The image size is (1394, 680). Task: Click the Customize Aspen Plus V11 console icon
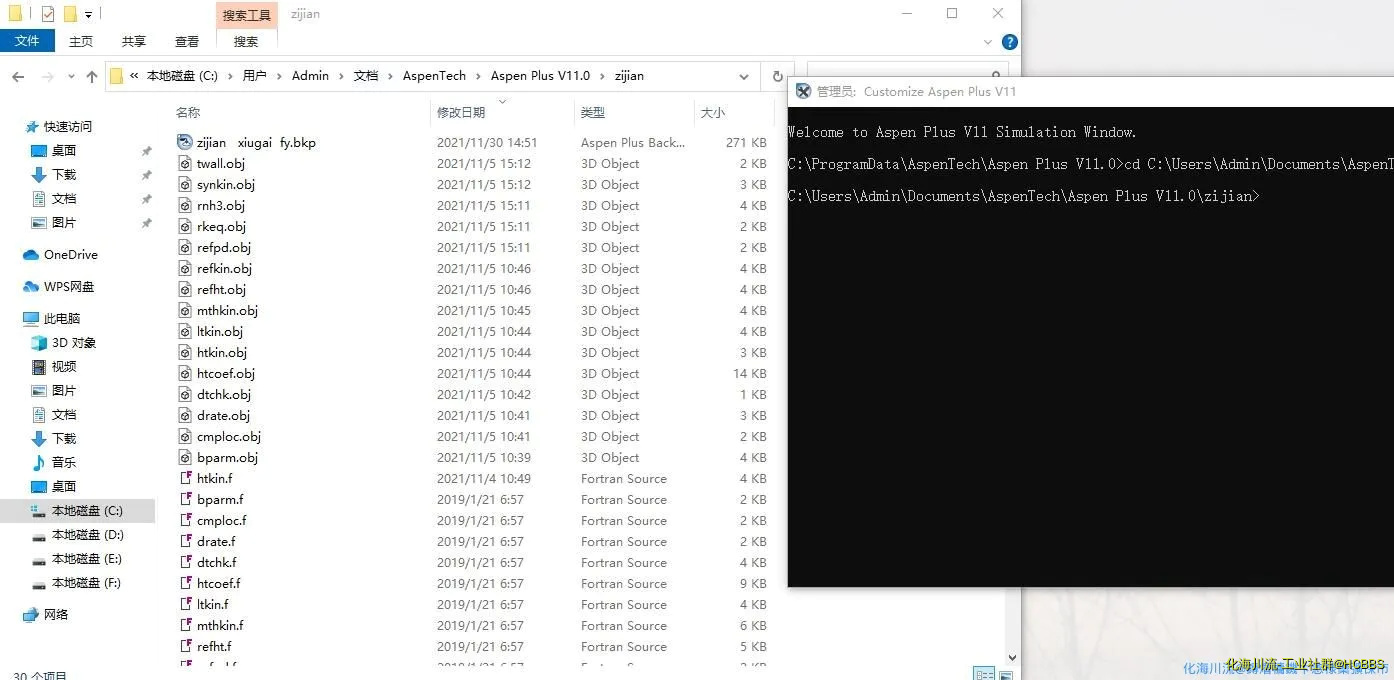pos(803,91)
